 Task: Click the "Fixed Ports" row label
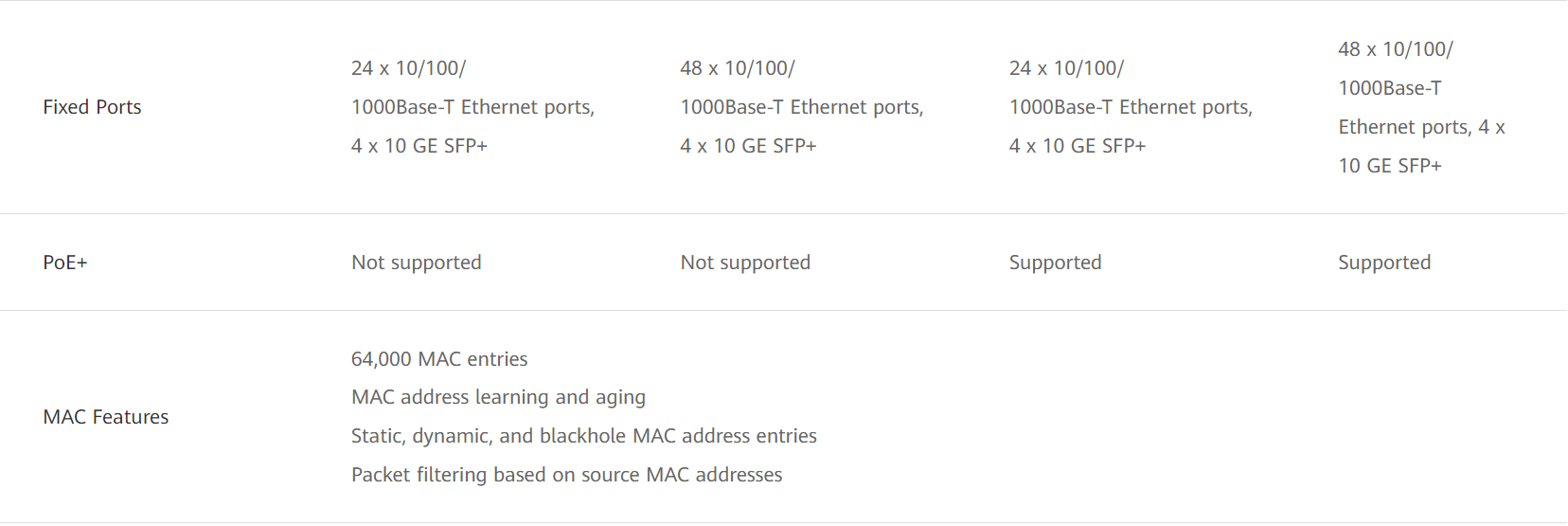(x=92, y=107)
